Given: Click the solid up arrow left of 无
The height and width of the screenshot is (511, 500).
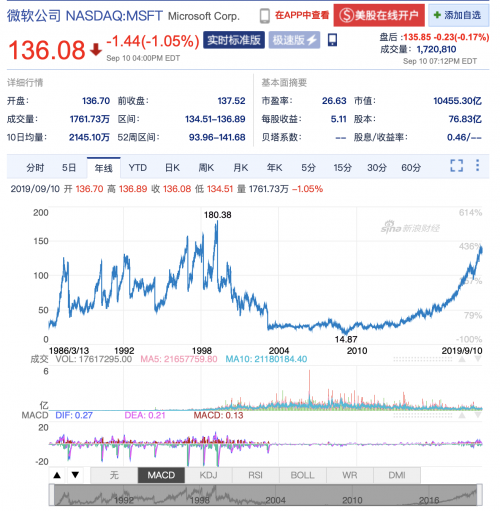Looking at the screenshot, I should [x=57, y=475].
